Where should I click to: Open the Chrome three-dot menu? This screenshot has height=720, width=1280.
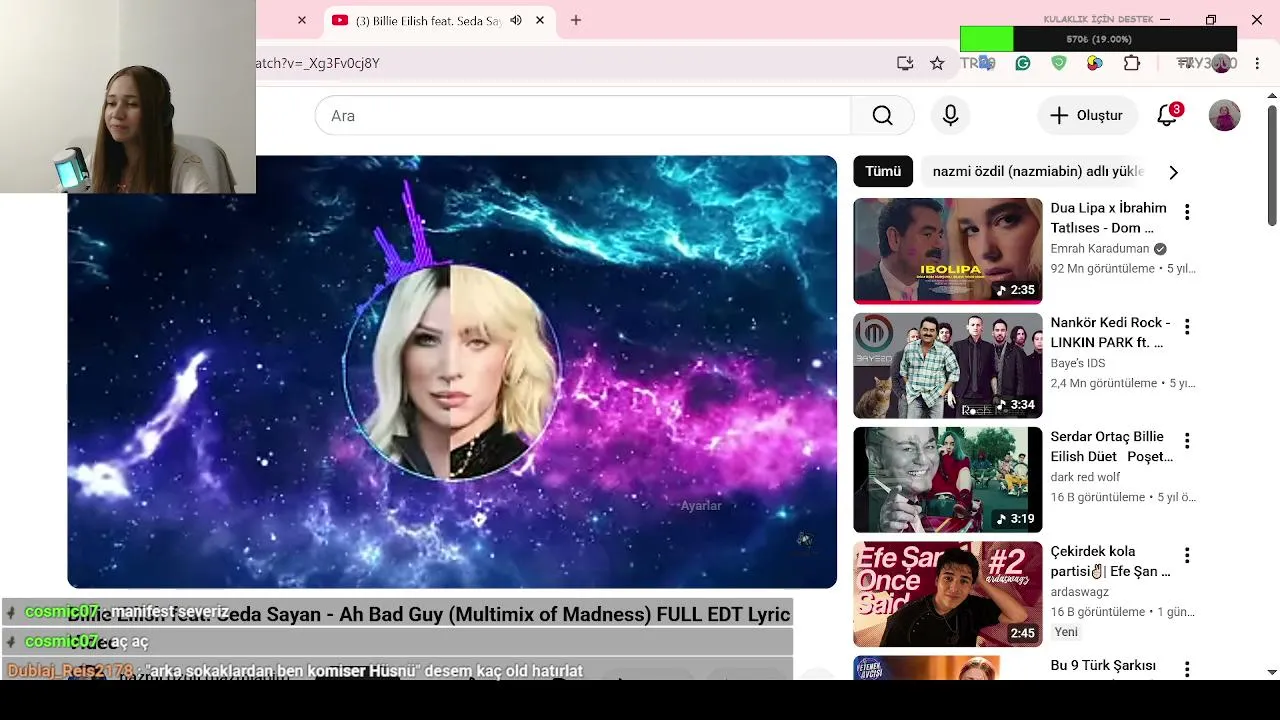[1257, 63]
